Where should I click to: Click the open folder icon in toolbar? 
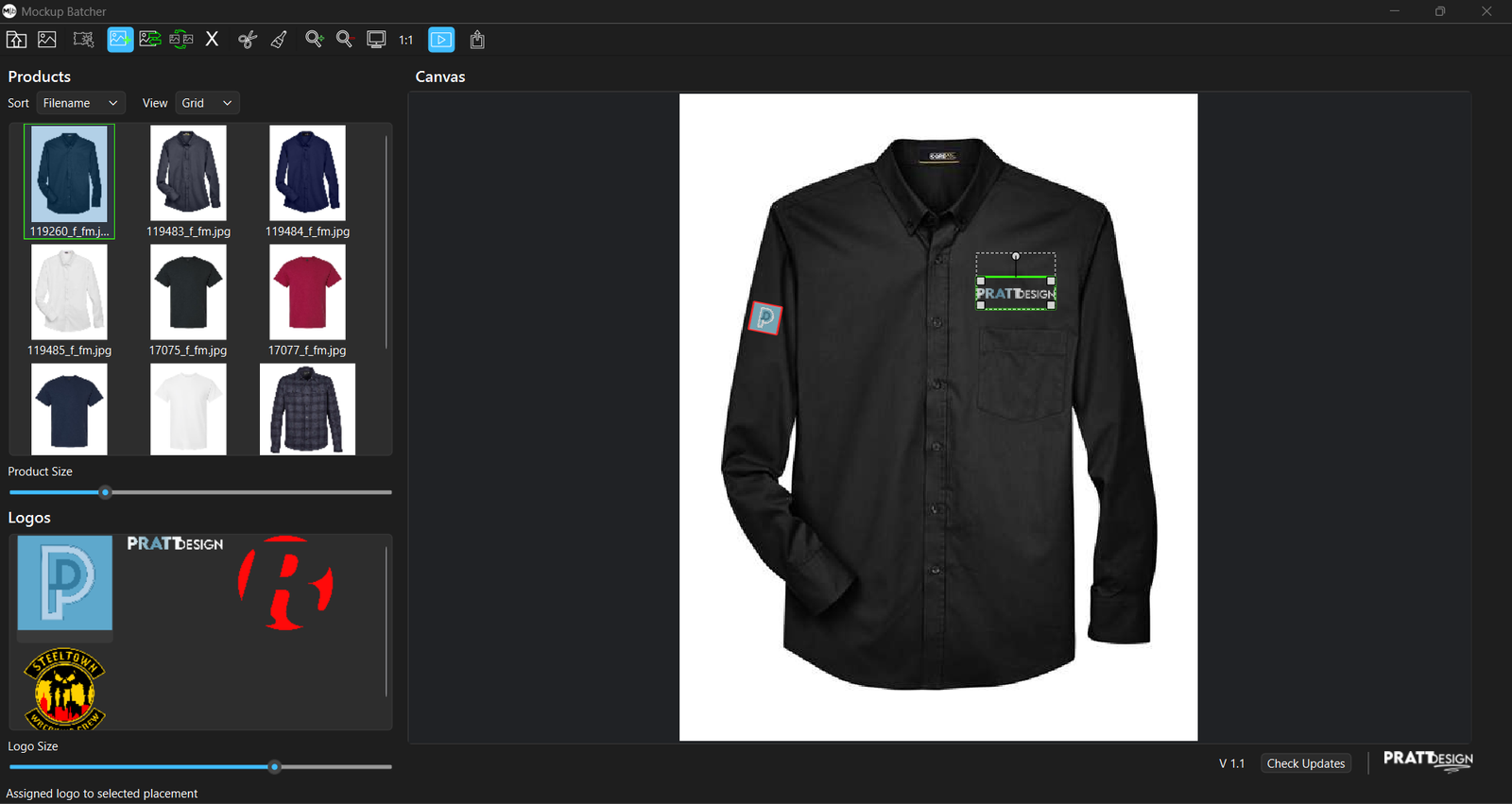(x=17, y=40)
